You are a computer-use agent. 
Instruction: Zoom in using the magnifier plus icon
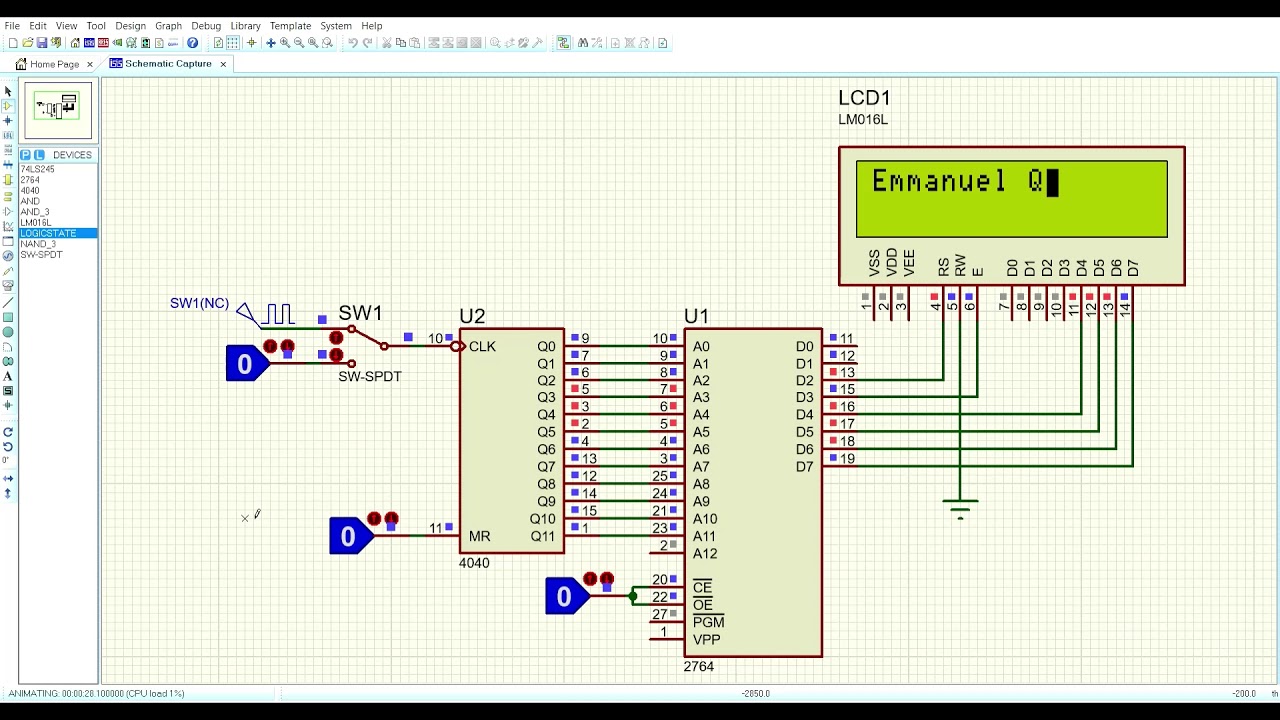pos(285,43)
